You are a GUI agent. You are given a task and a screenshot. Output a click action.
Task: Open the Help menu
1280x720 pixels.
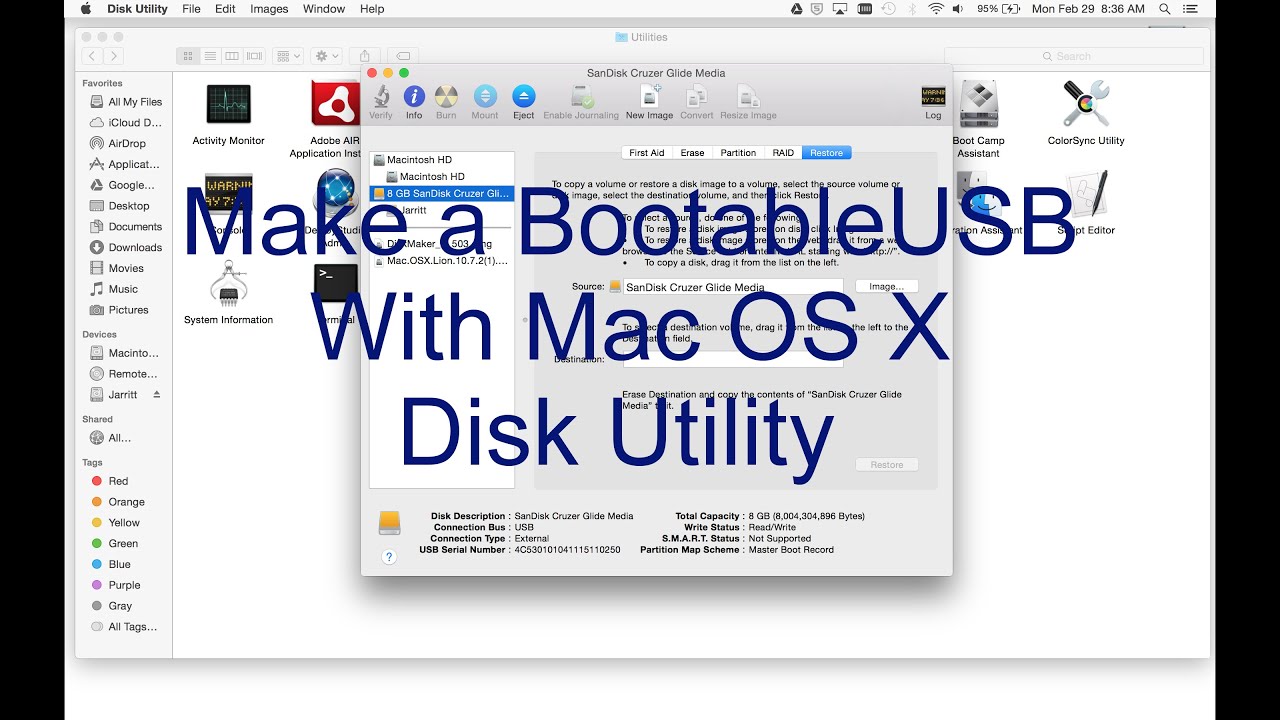(372, 9)
